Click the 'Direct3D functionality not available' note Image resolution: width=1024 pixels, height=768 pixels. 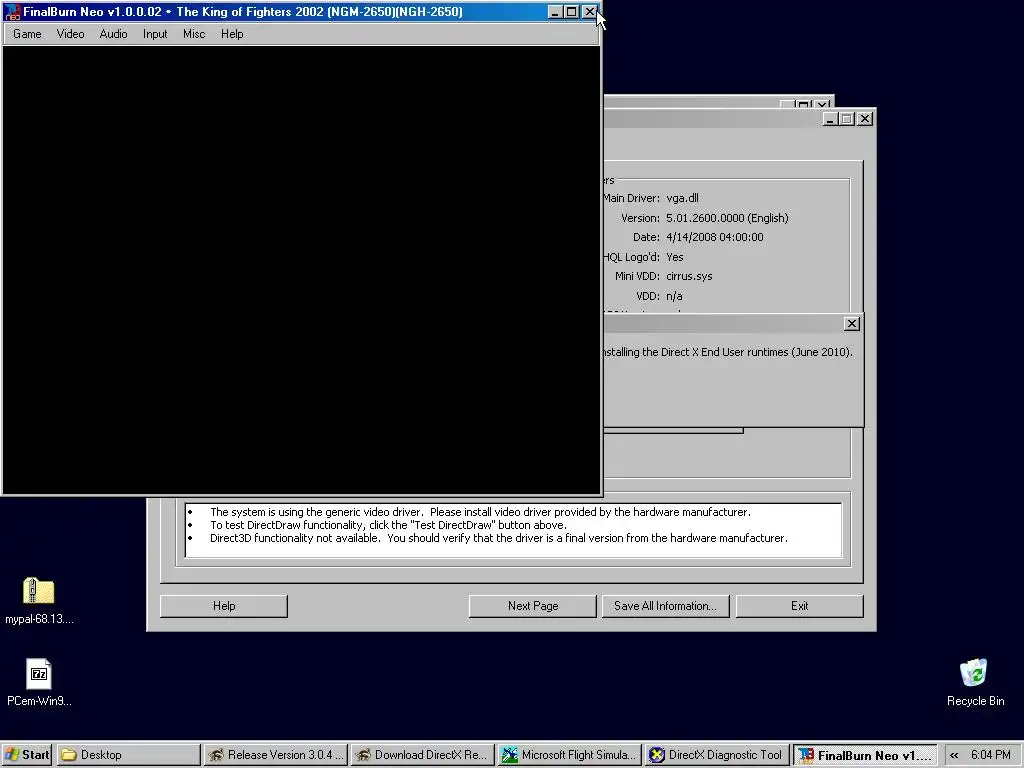coord(498,538)
